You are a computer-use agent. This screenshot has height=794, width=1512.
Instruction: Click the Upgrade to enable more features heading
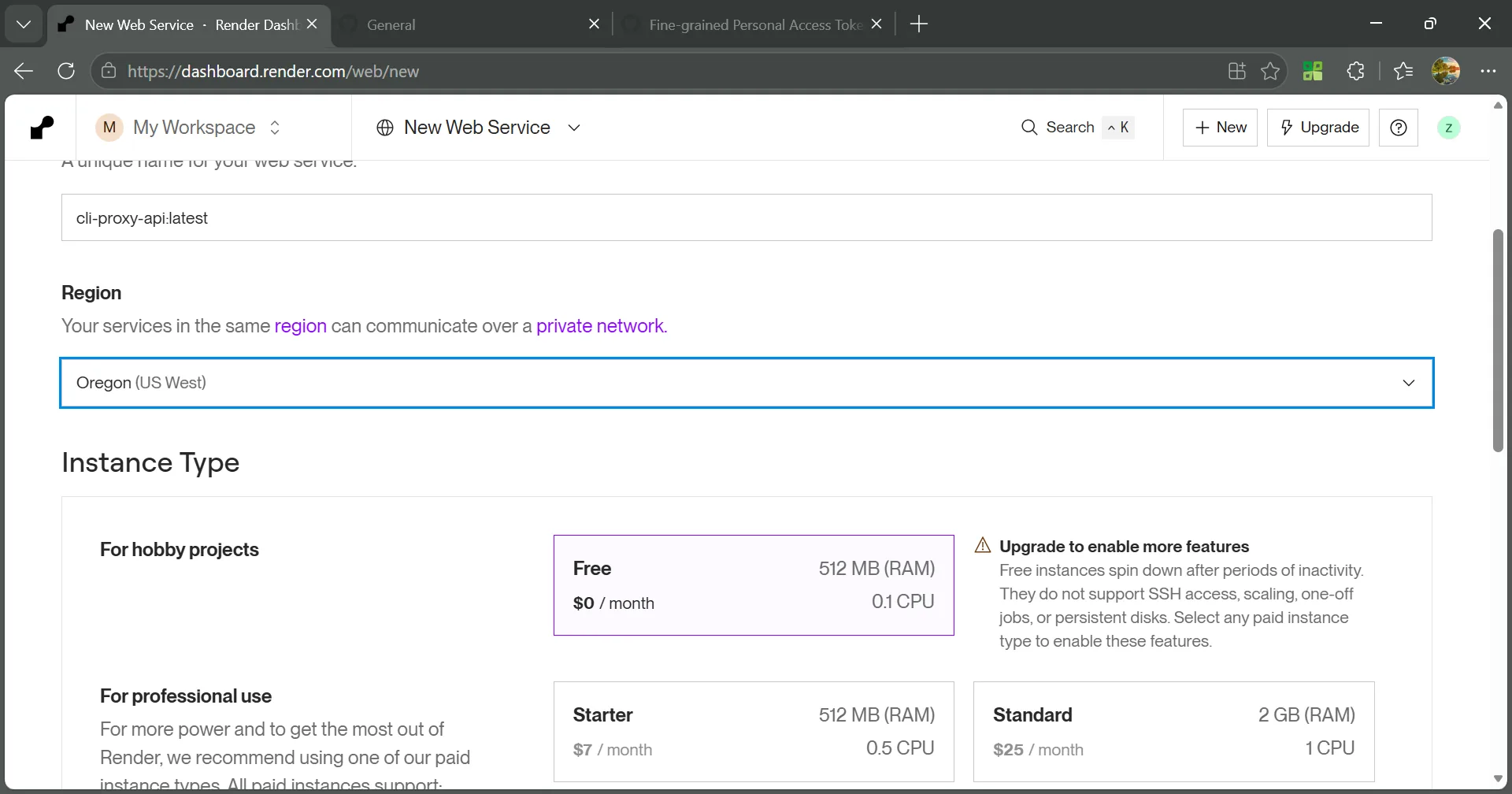(x=1124, y=547)
